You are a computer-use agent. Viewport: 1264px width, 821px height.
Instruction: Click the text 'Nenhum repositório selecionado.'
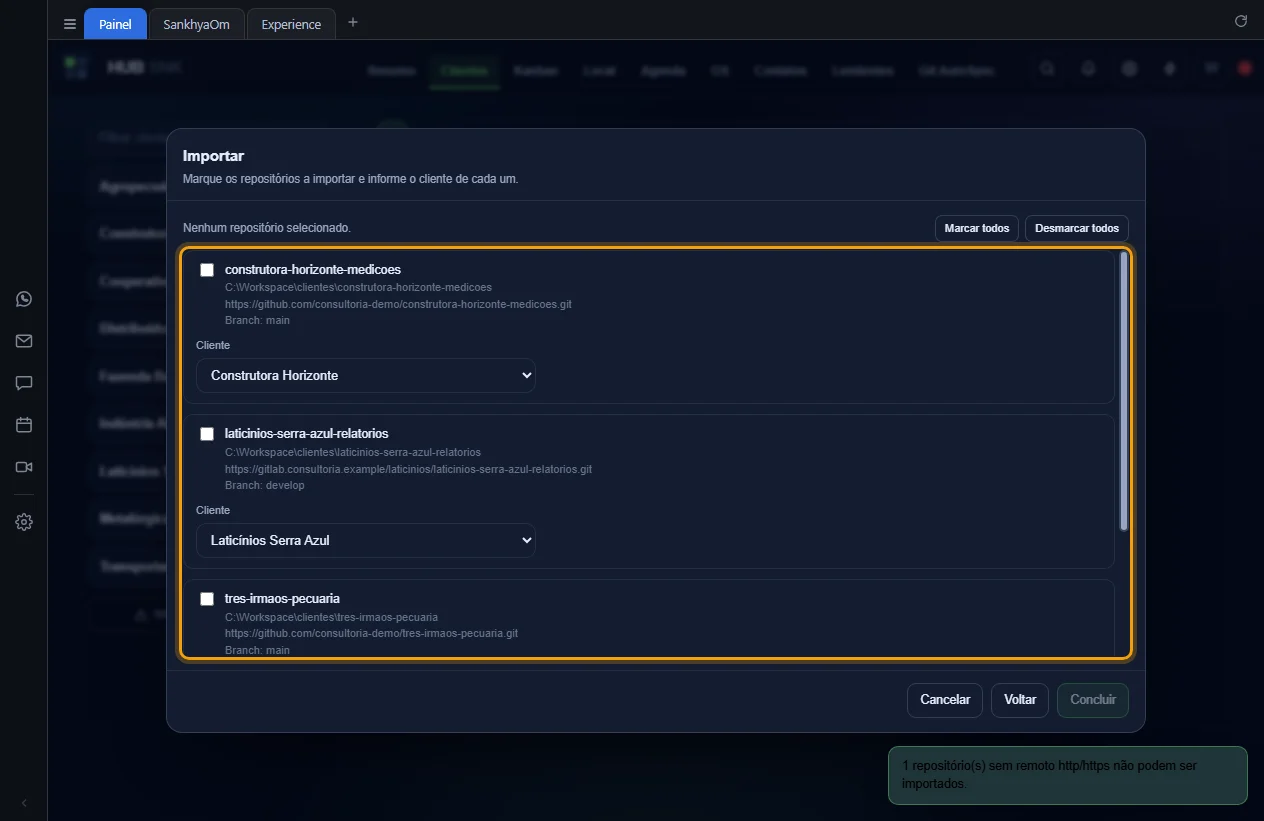point(267,228)
